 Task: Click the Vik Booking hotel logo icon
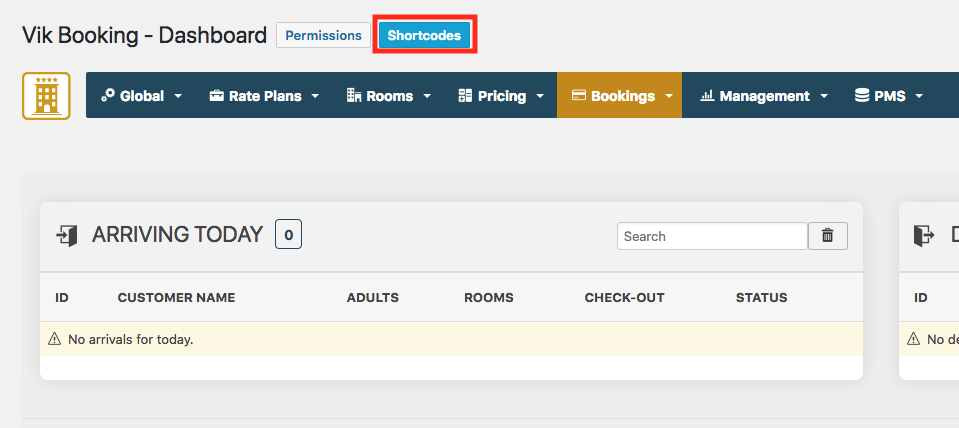(46, 95)
